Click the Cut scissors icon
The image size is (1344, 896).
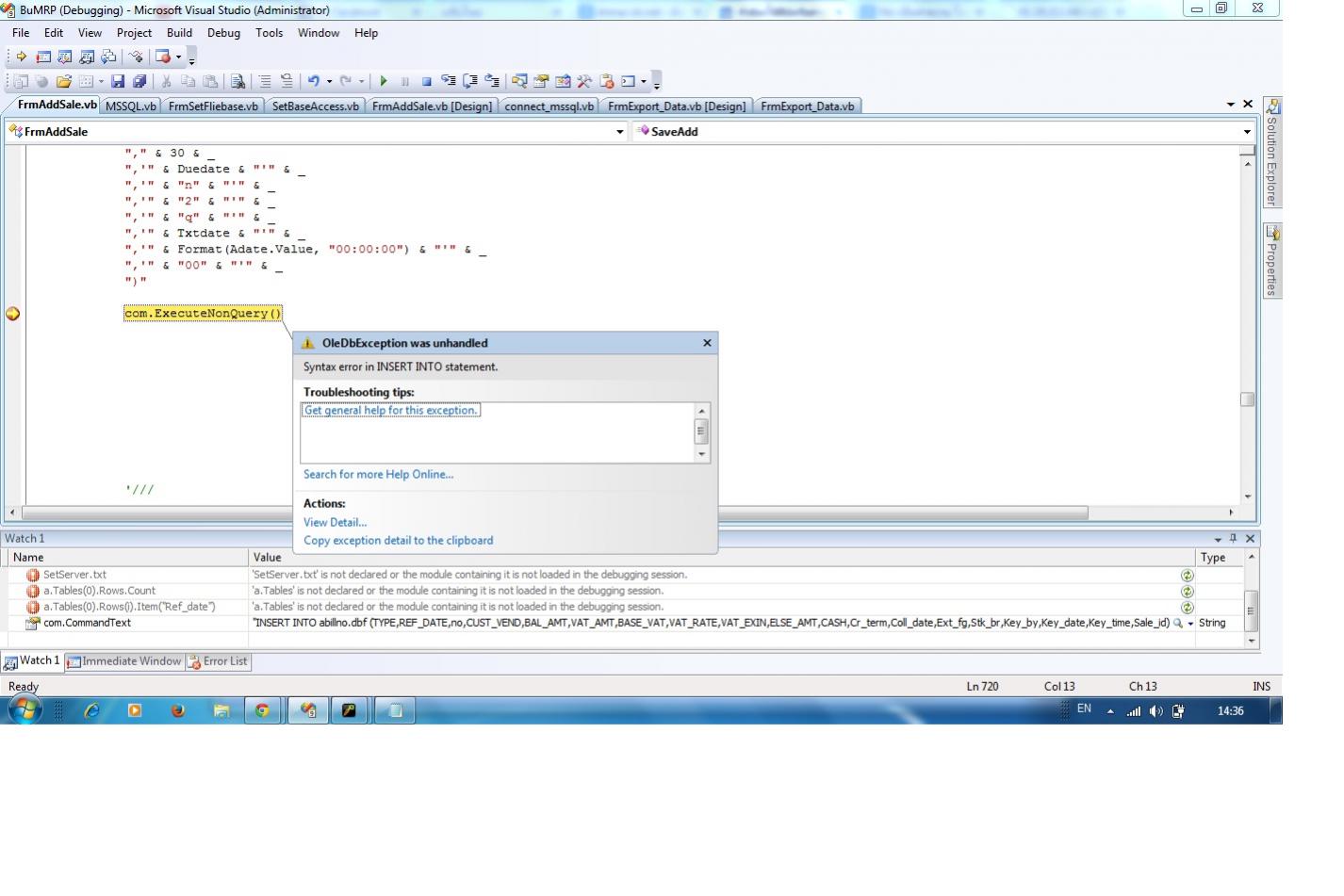pos(166,82)
